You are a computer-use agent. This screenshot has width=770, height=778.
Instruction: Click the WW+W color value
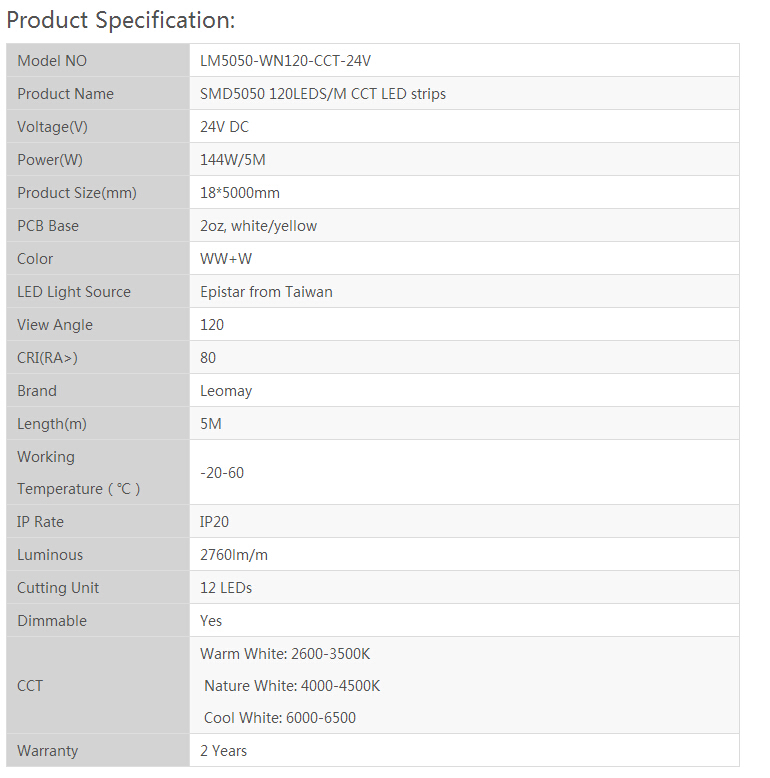(x=226, y=259)
